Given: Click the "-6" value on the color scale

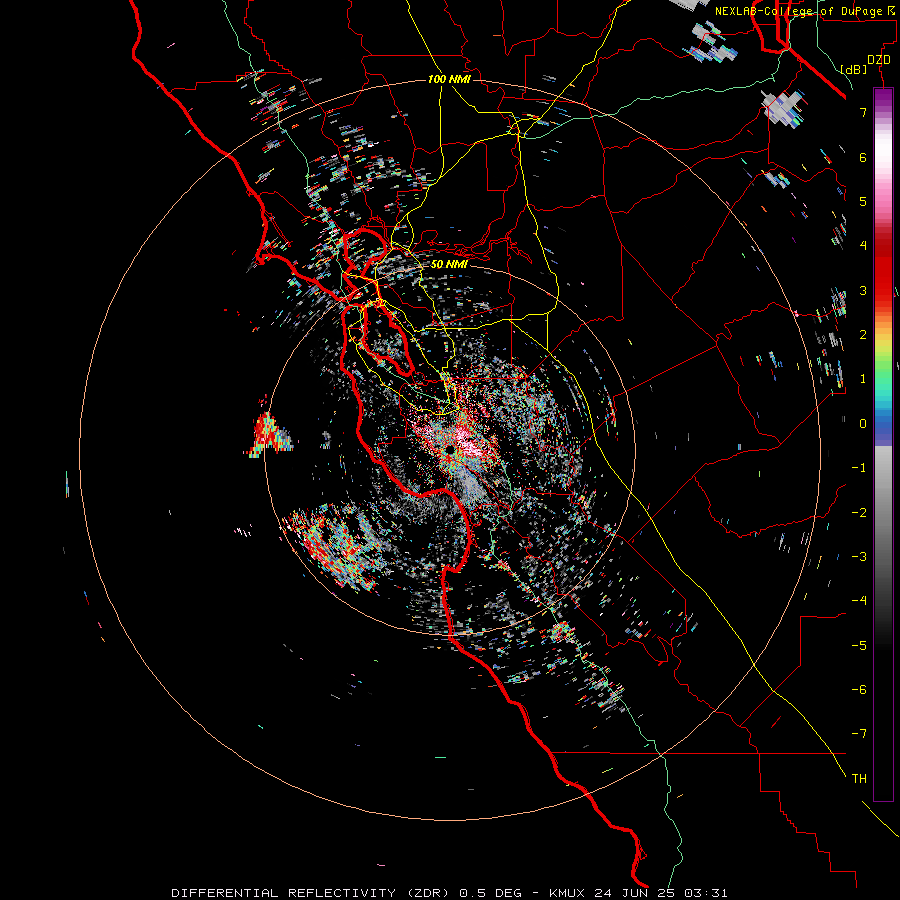Looking at the screenshot, I should (859, 690).
